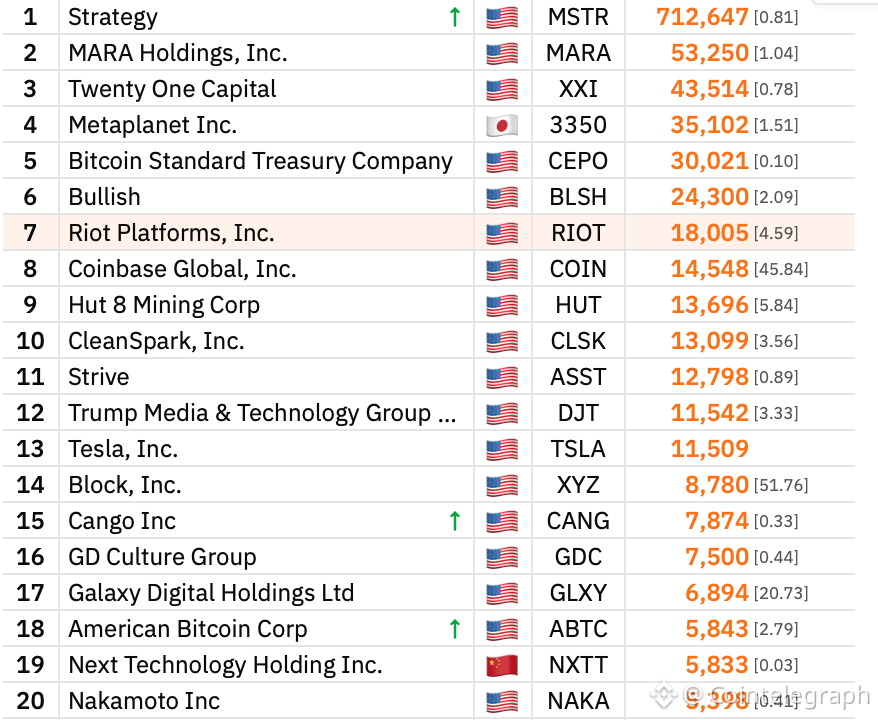Click the green up arrow next to Strategy
This screenshot has width=878, height=720.
coord(455,17)
